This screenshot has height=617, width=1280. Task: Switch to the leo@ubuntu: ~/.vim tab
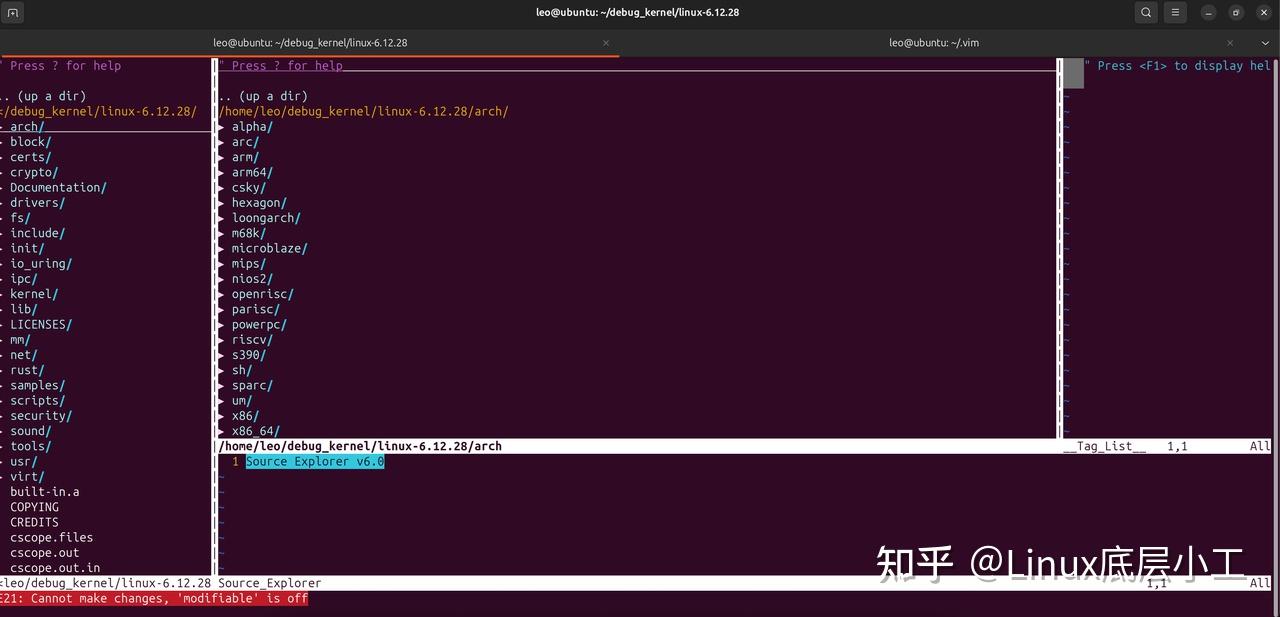pos(933,43)
